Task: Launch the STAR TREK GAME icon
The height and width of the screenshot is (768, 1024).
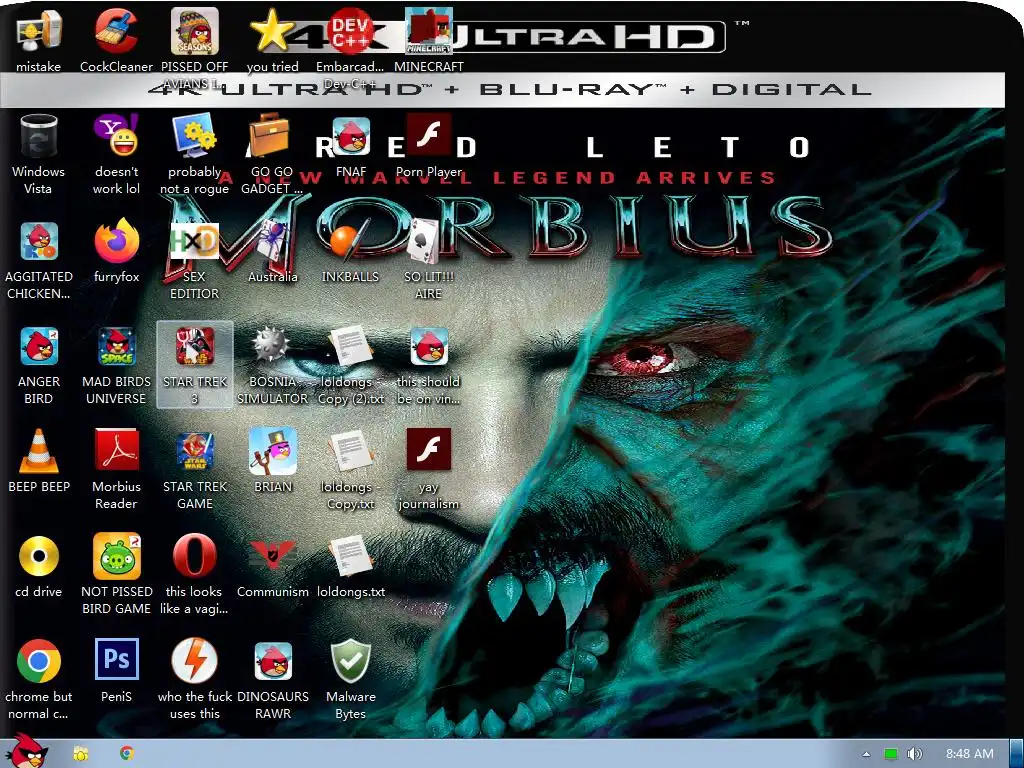Action: [195, 451]
